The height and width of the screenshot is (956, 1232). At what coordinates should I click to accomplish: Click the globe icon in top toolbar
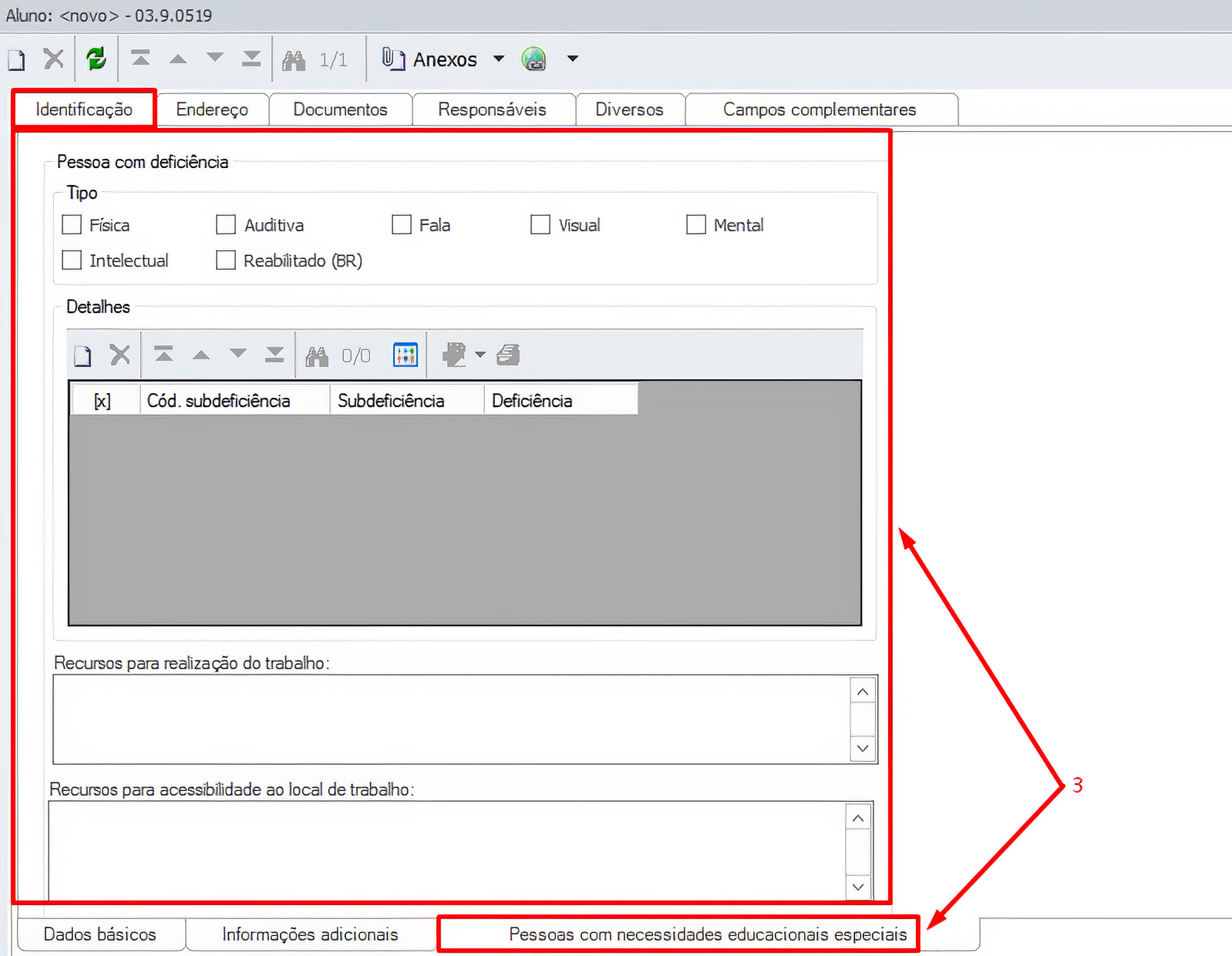tap(534, 59)
